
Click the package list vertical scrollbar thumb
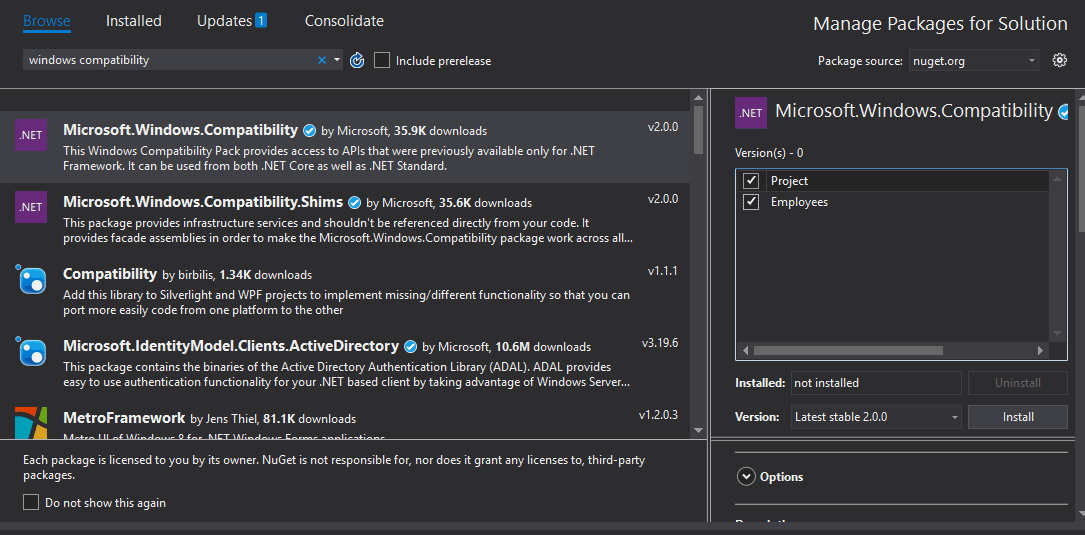[x=698, y=129]
